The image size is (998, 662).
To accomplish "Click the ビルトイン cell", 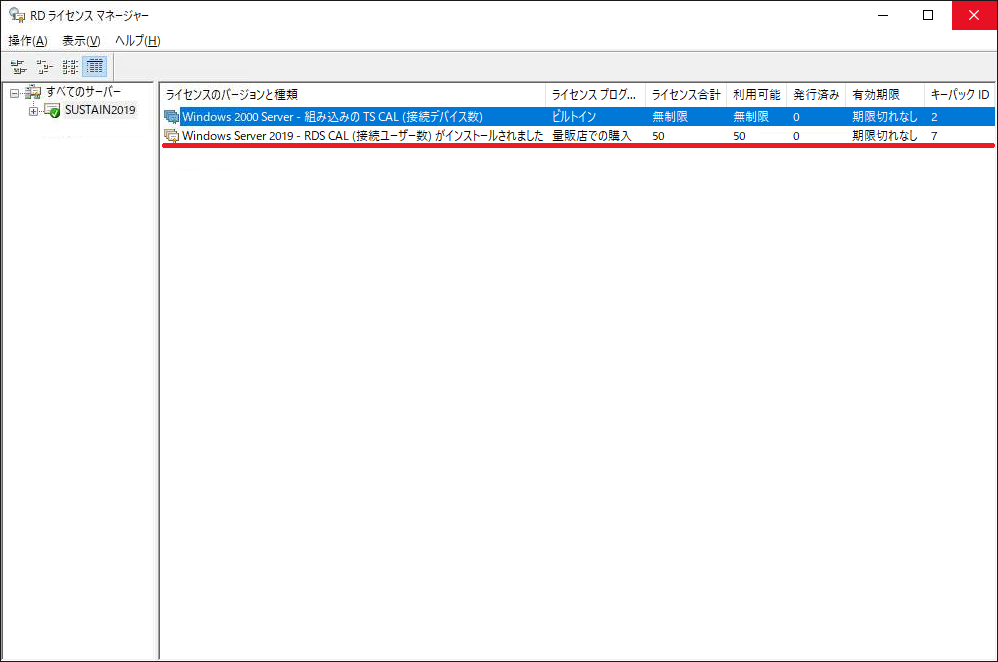I will (573, 117).
